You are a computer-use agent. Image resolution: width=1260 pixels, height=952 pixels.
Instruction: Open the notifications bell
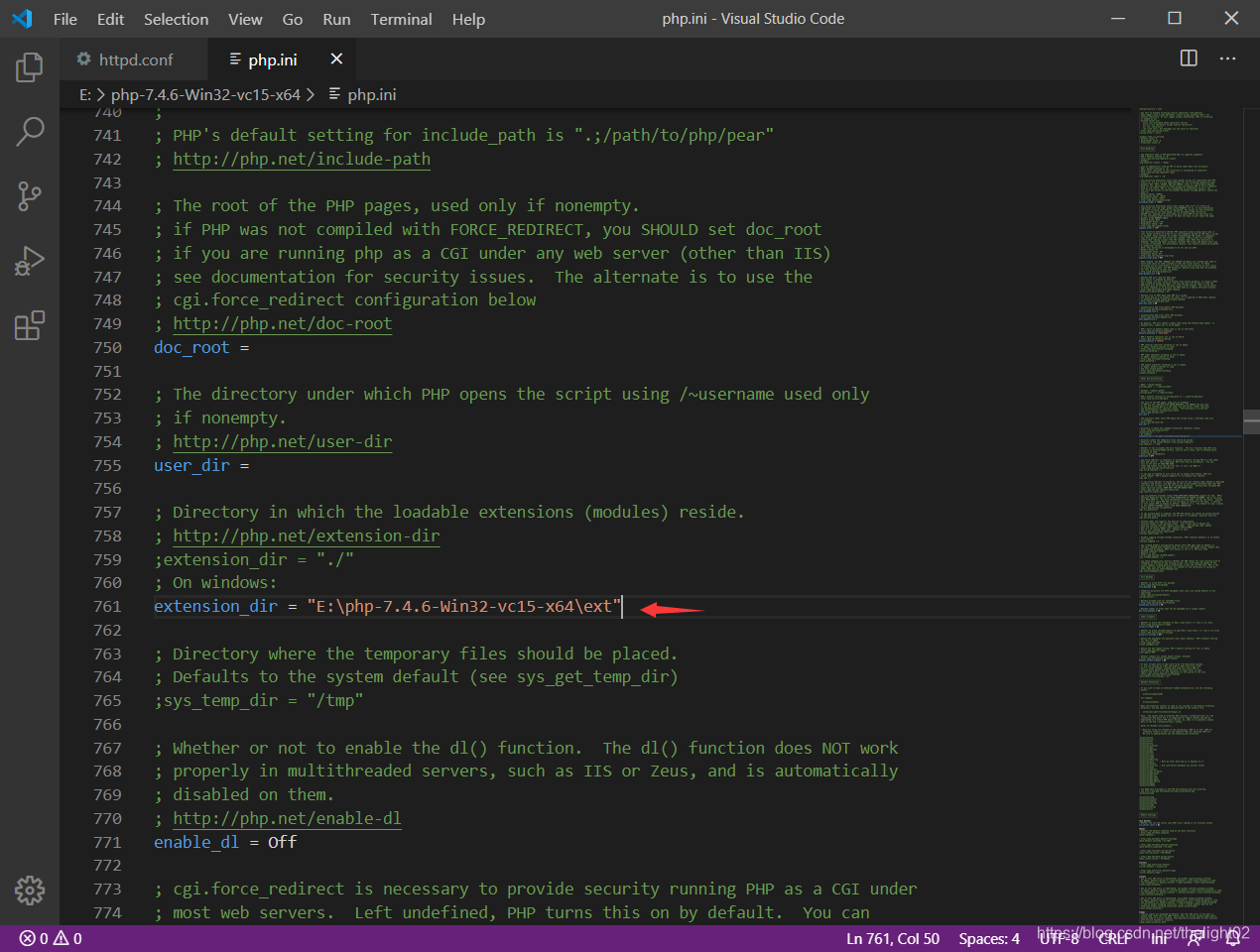click(1233, 938)
